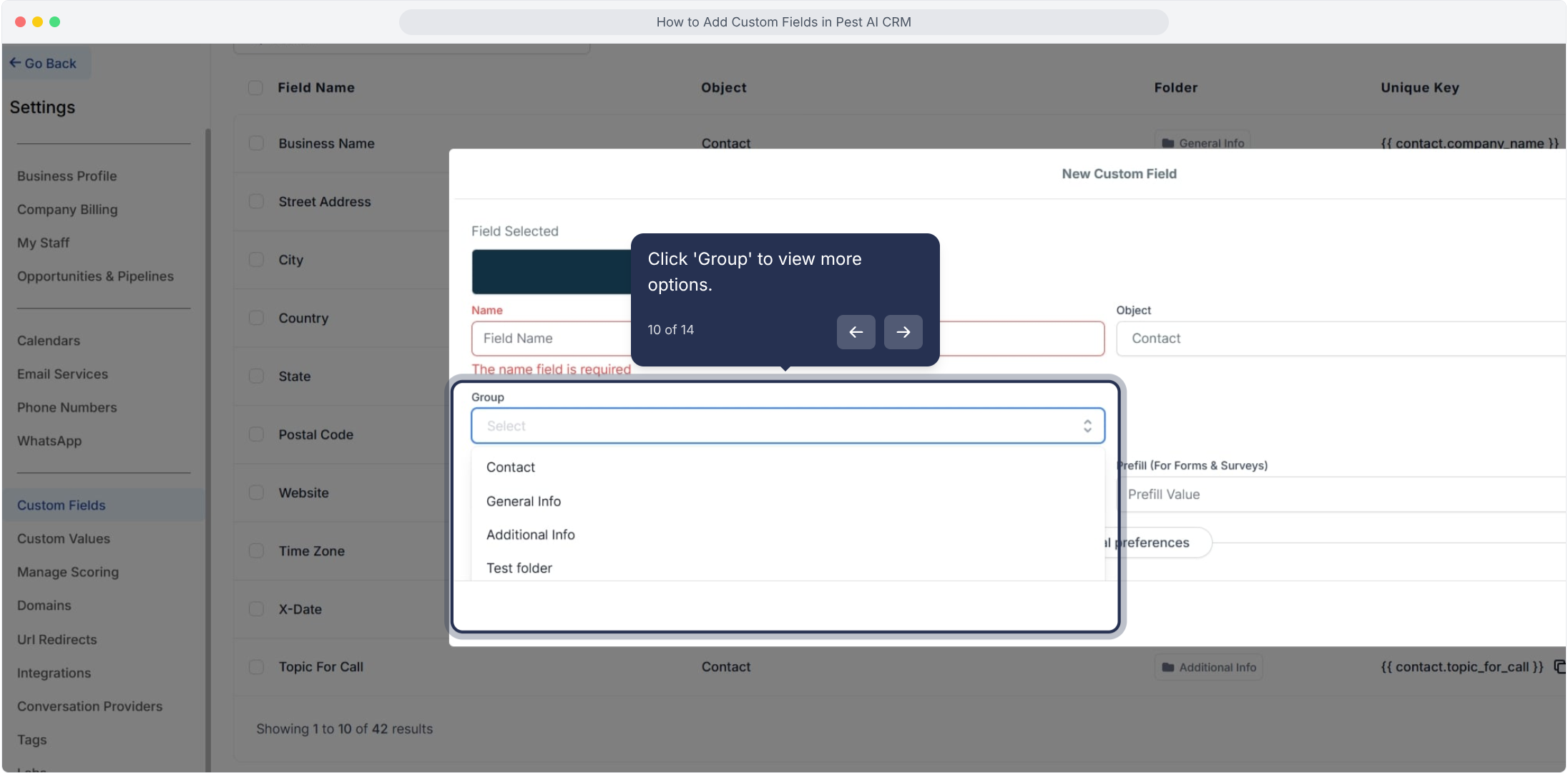The width and height of the screenshot is (1568, 773).
Task: Open Company Billing settings
Action: click(67, 210)
